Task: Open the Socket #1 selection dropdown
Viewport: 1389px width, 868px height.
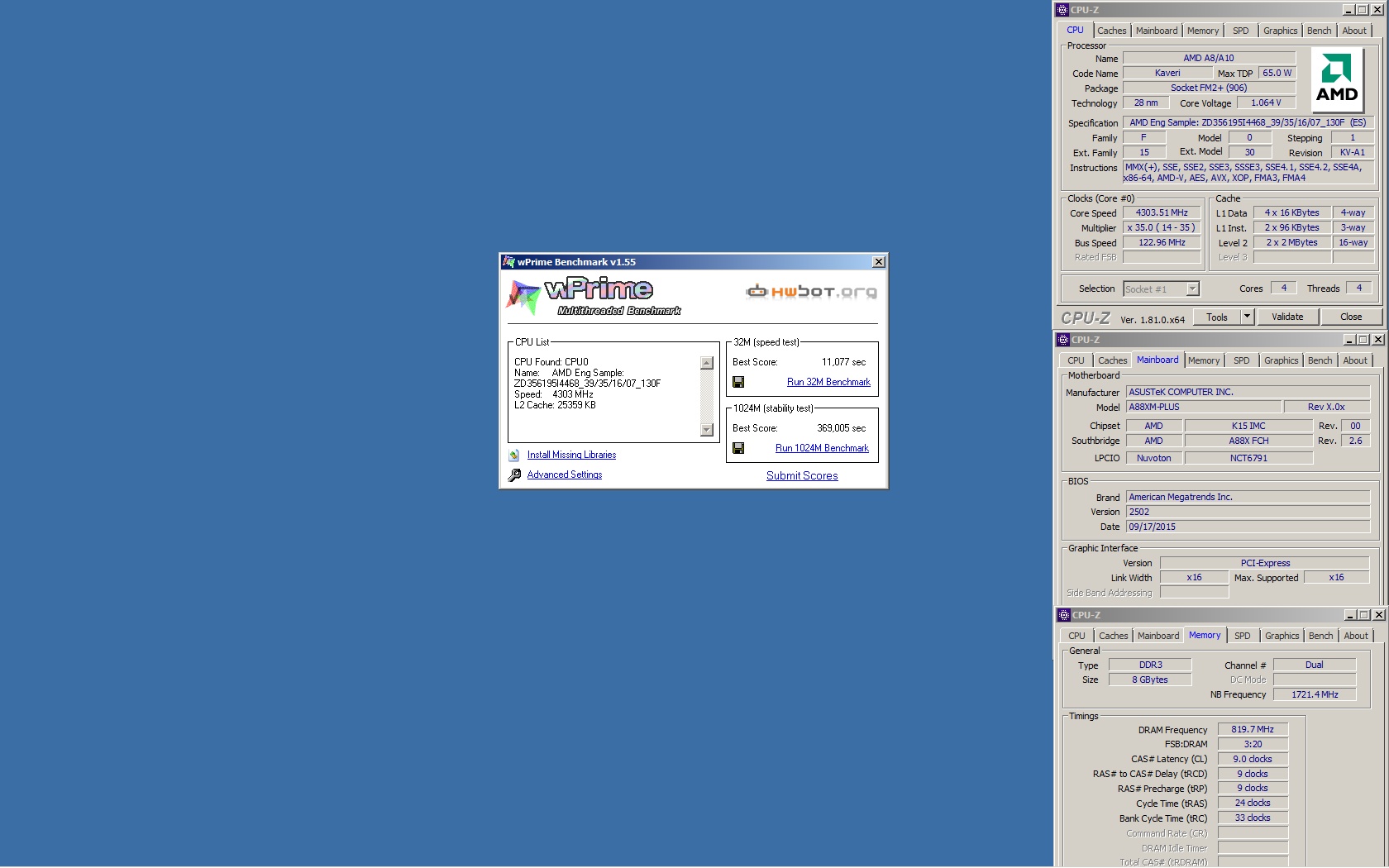Action: point(1192,289)
